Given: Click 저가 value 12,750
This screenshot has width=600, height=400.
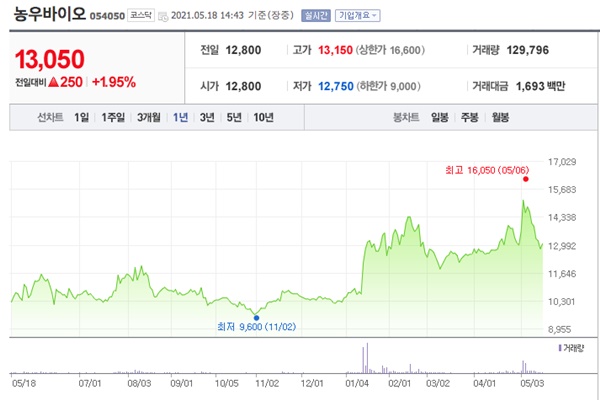Looking at the screenshot, I should 336,86.
